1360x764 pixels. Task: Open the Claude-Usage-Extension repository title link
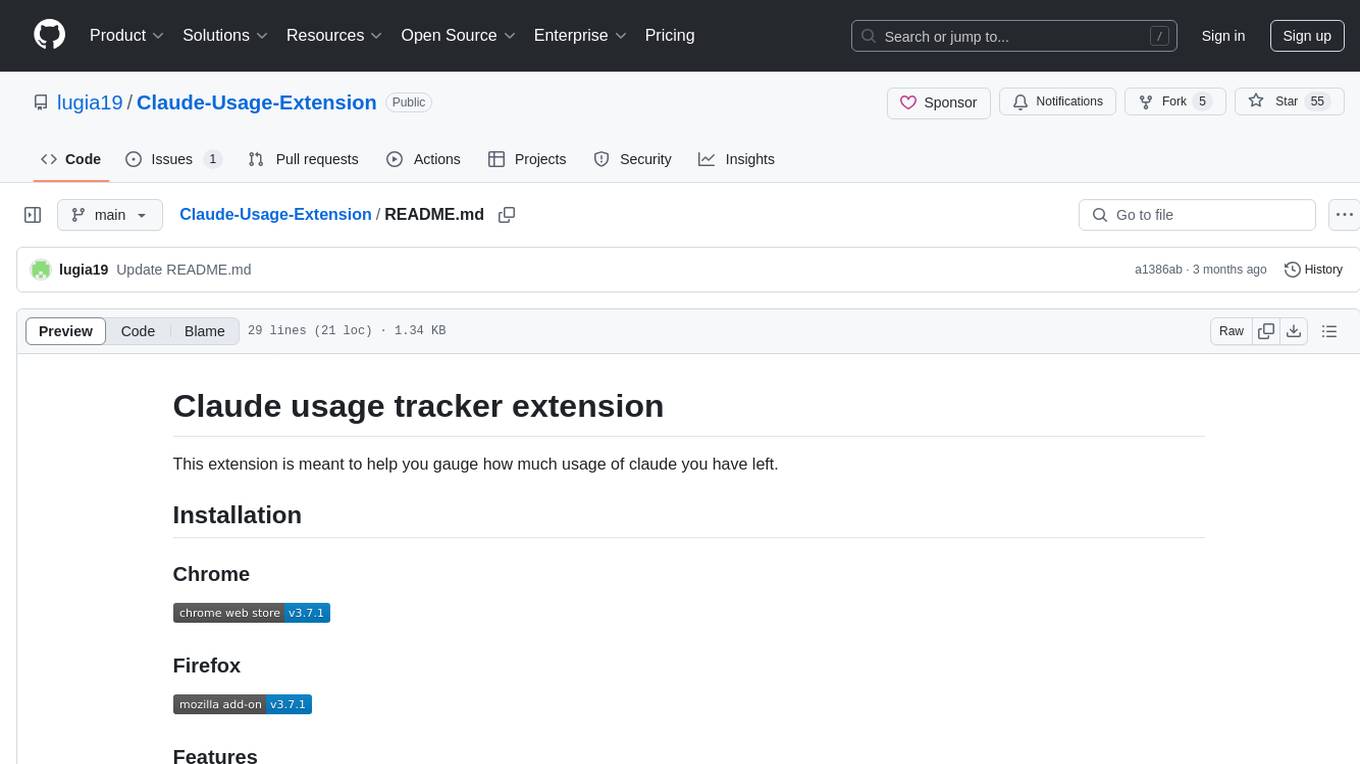tap(256, 102)
